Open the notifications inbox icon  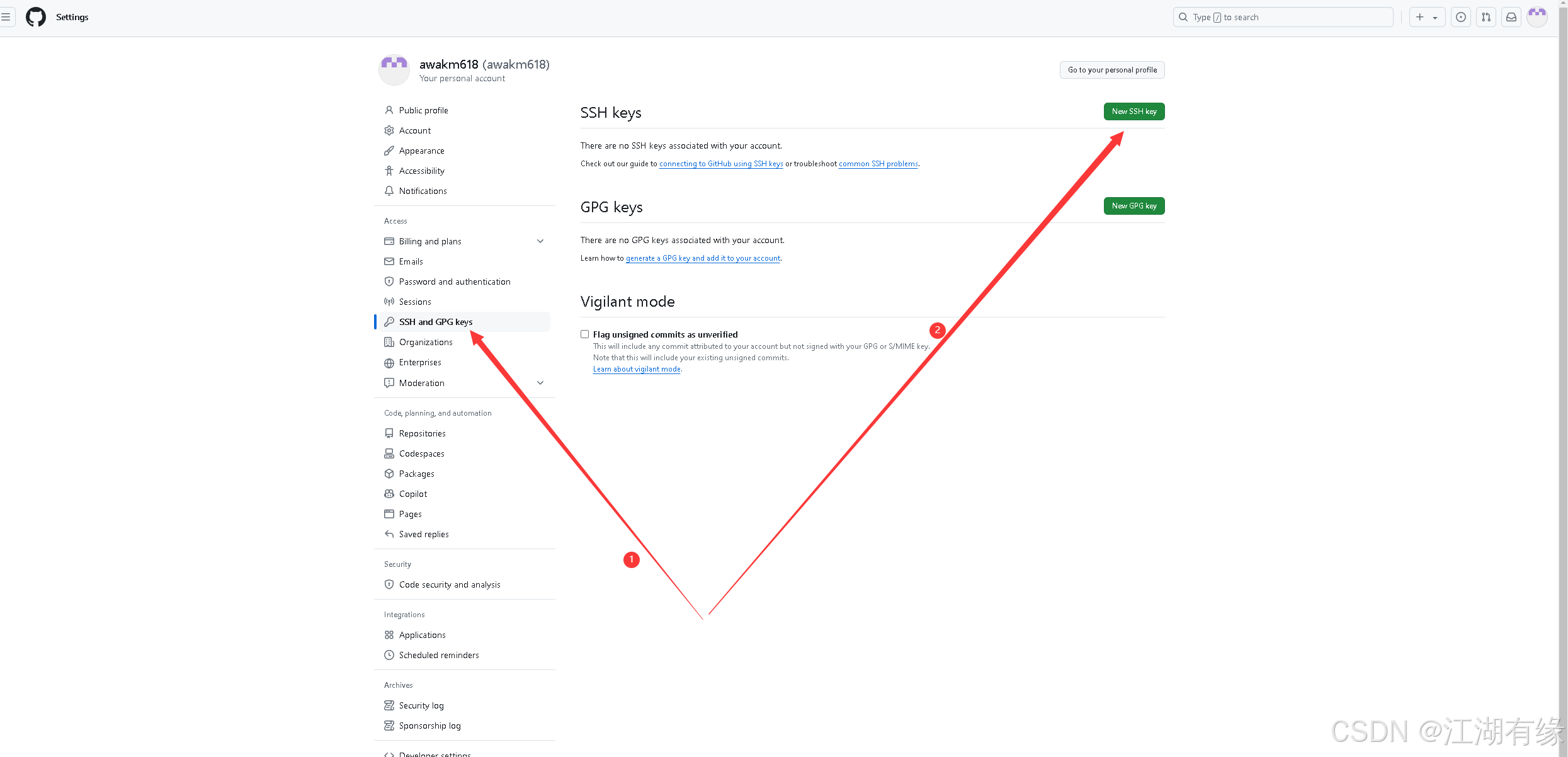point(1511,17)
